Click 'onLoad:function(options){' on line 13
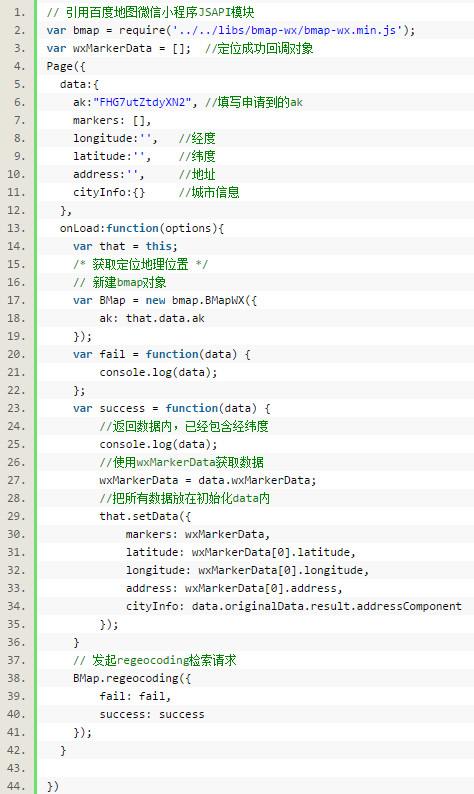Image resolution: width=474 pixels, height=794 pixels. 142,228
